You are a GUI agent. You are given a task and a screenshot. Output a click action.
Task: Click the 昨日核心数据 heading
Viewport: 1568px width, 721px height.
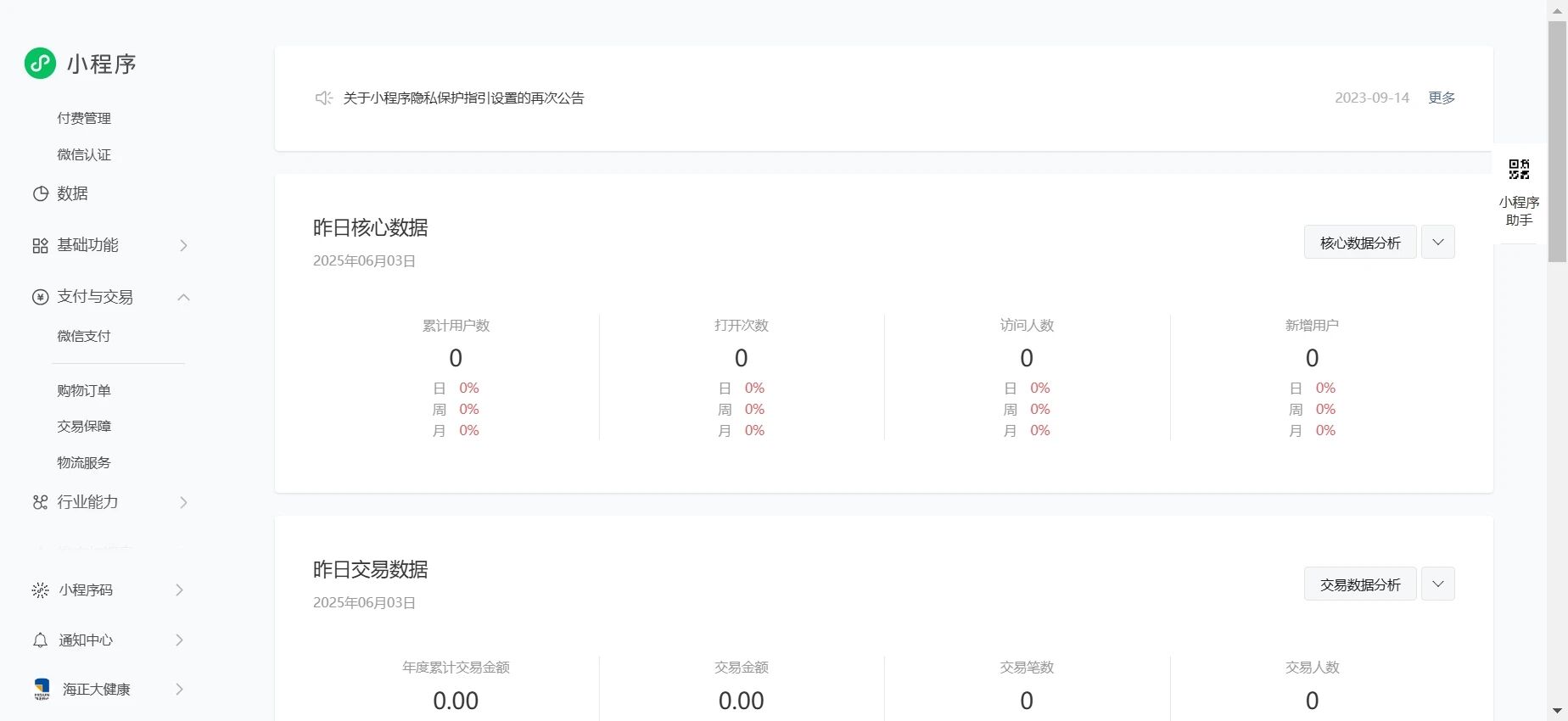pos(371,228)
